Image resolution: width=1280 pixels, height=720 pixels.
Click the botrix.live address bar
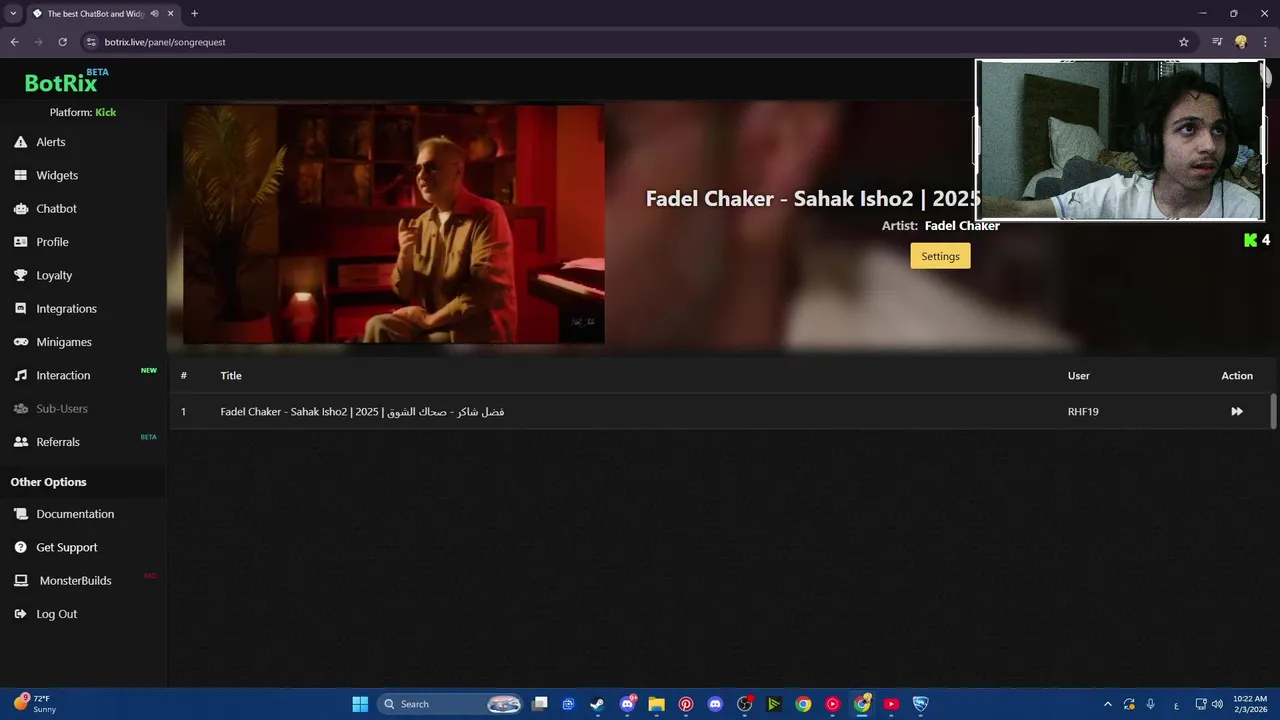640,42
